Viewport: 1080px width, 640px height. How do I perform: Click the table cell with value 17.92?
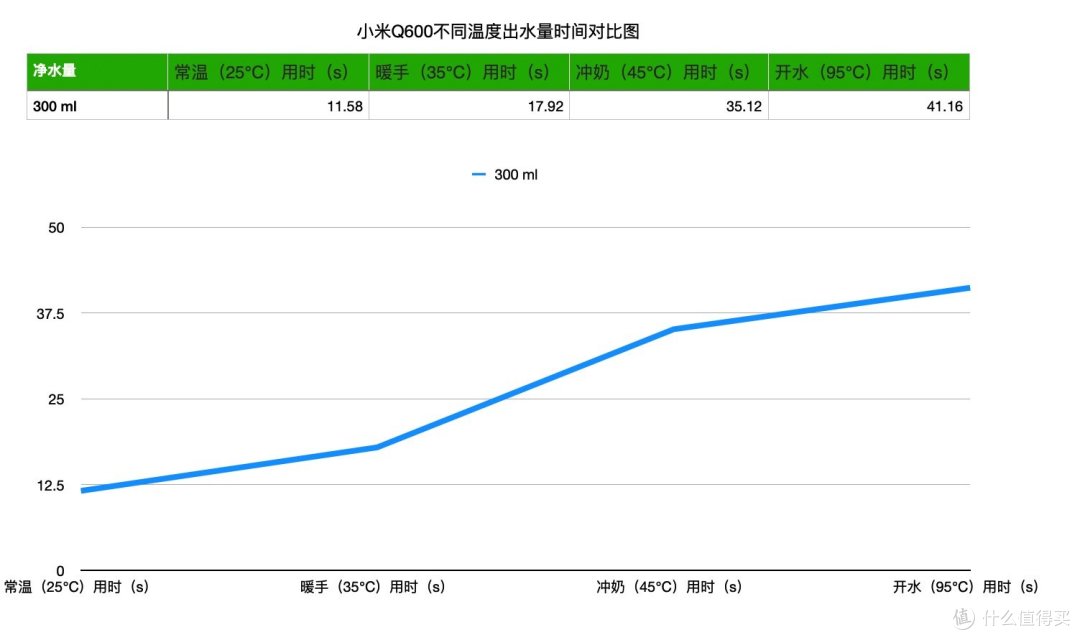point(469,105)
